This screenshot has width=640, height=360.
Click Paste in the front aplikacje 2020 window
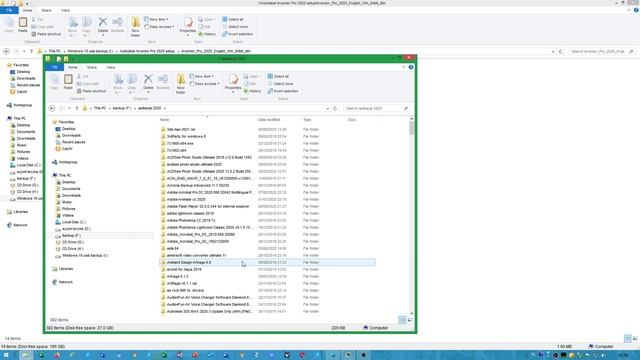(x=68, y=82)
